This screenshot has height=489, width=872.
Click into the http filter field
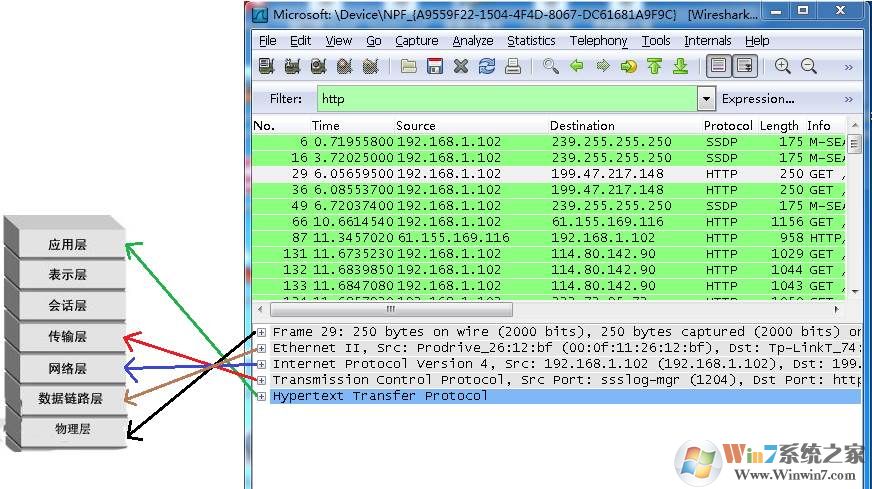point(507,99)
